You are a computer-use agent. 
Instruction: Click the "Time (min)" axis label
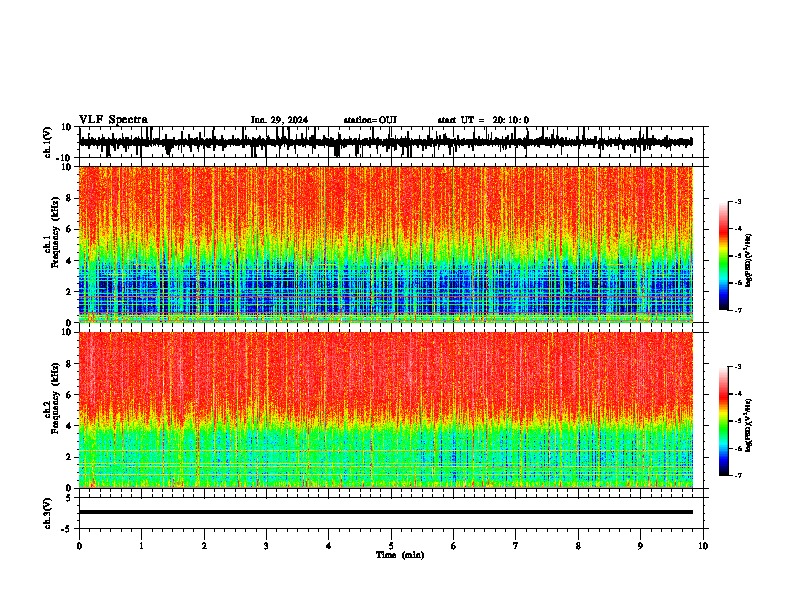[400, 555]
